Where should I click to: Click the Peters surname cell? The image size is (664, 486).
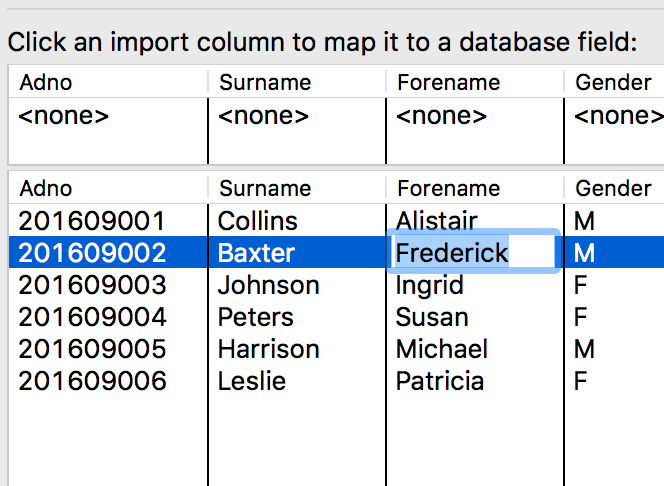point(255,317)
